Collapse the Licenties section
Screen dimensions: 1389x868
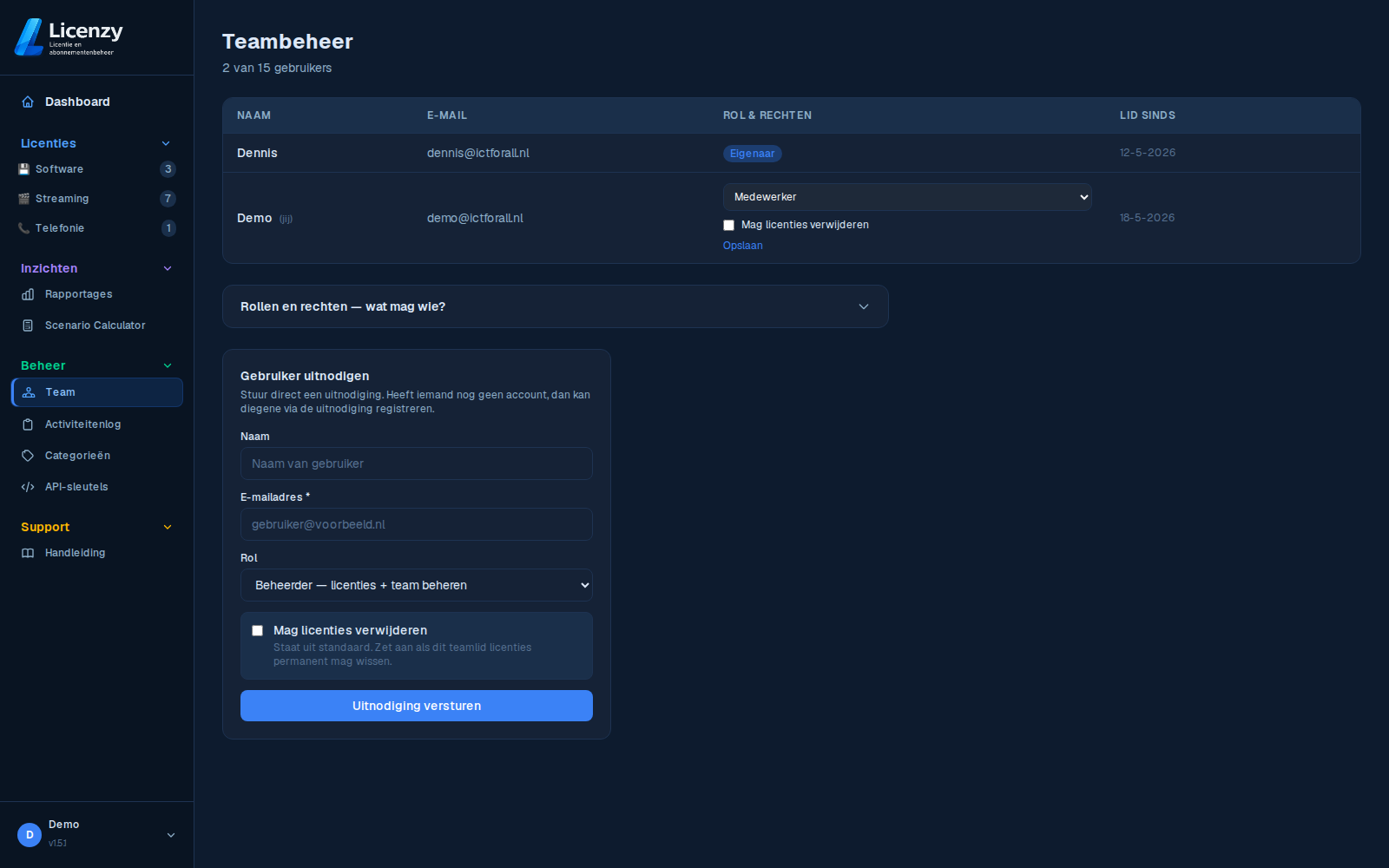(x=166, y=143)
